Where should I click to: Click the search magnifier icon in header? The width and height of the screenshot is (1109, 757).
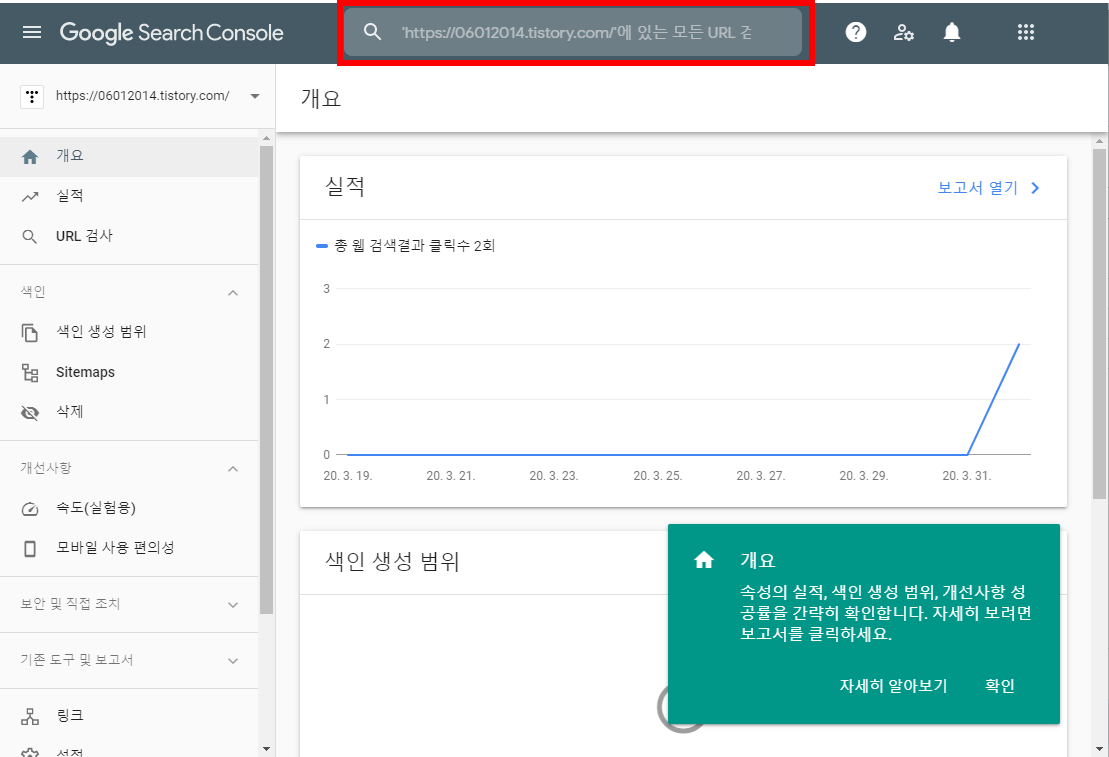[x=372, y=32]
